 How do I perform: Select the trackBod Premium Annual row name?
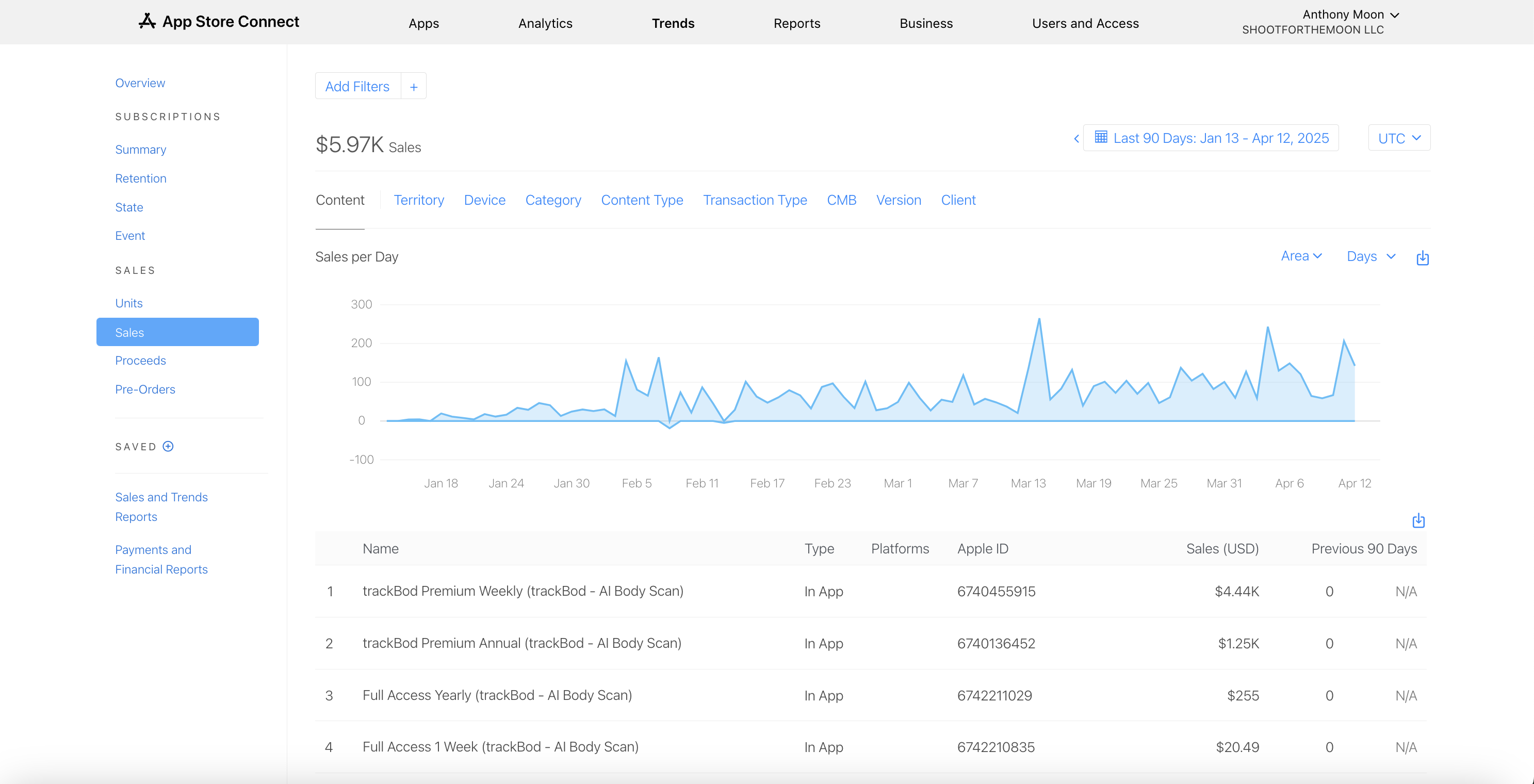pos(521,644)
